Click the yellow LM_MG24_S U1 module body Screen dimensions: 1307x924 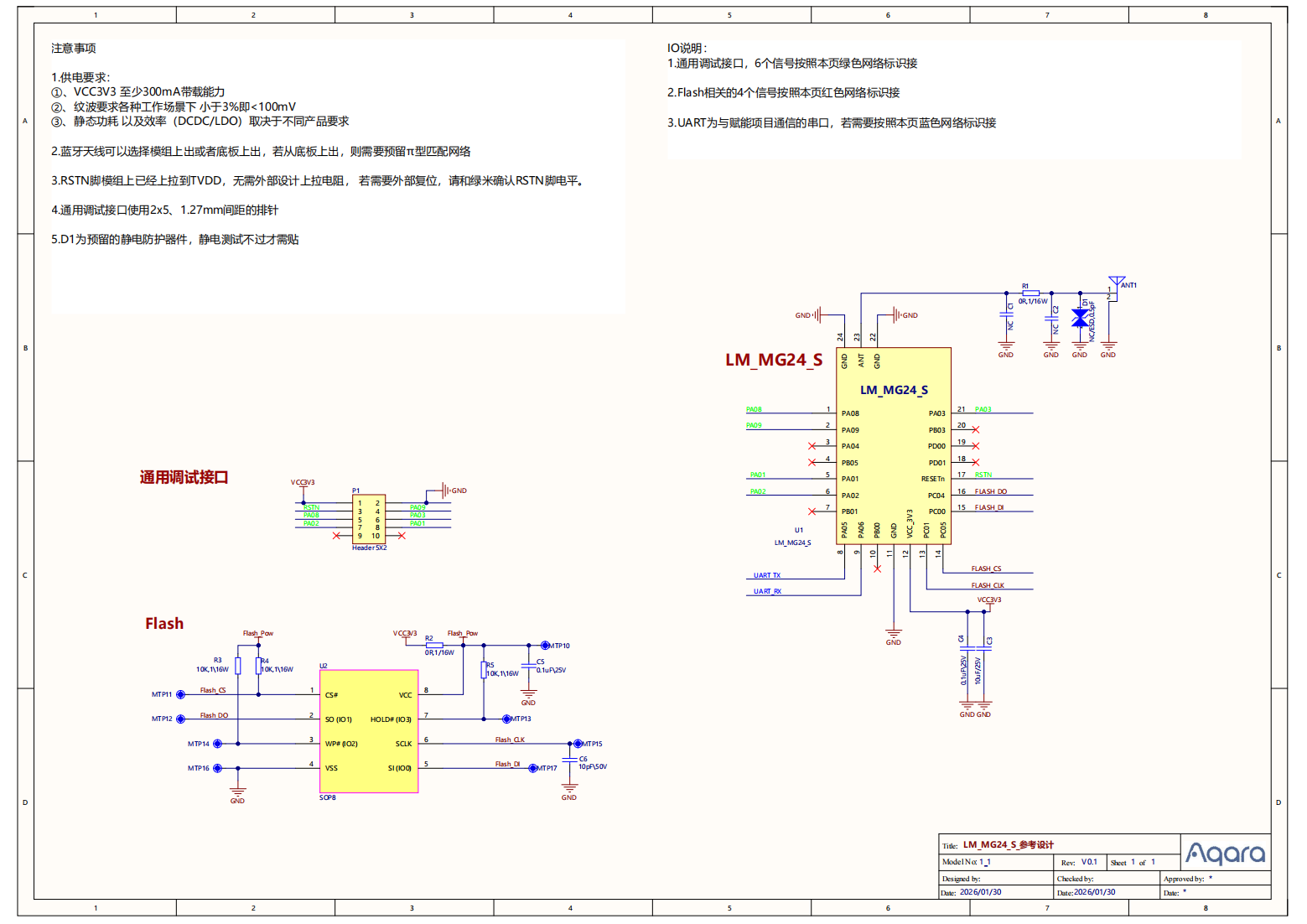tap(894, 444)
